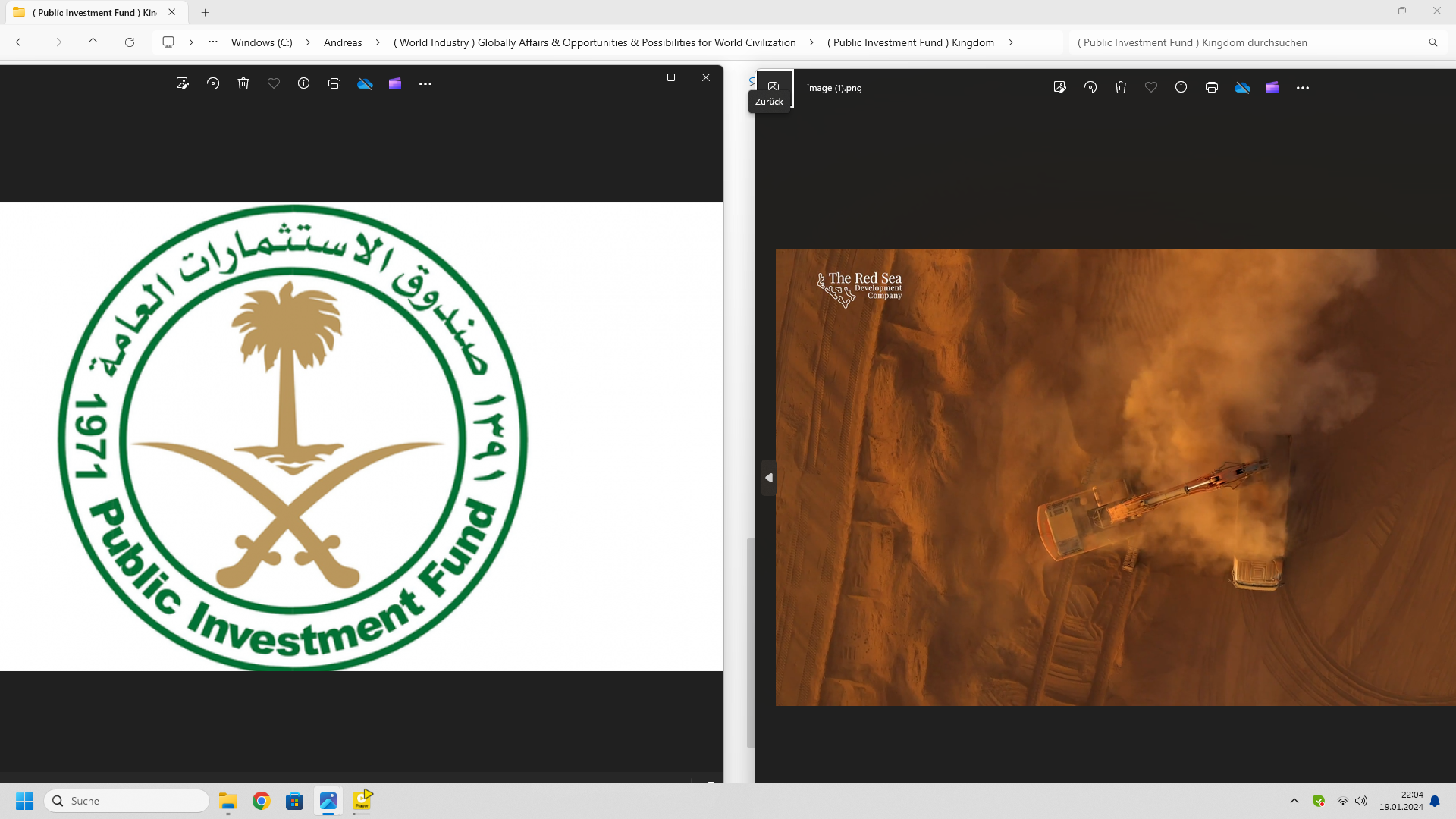The image size is (1456, 819).
Task: Launch Google Chrome from taskbar
Action: pyautogui.click(x=262, y=801)
